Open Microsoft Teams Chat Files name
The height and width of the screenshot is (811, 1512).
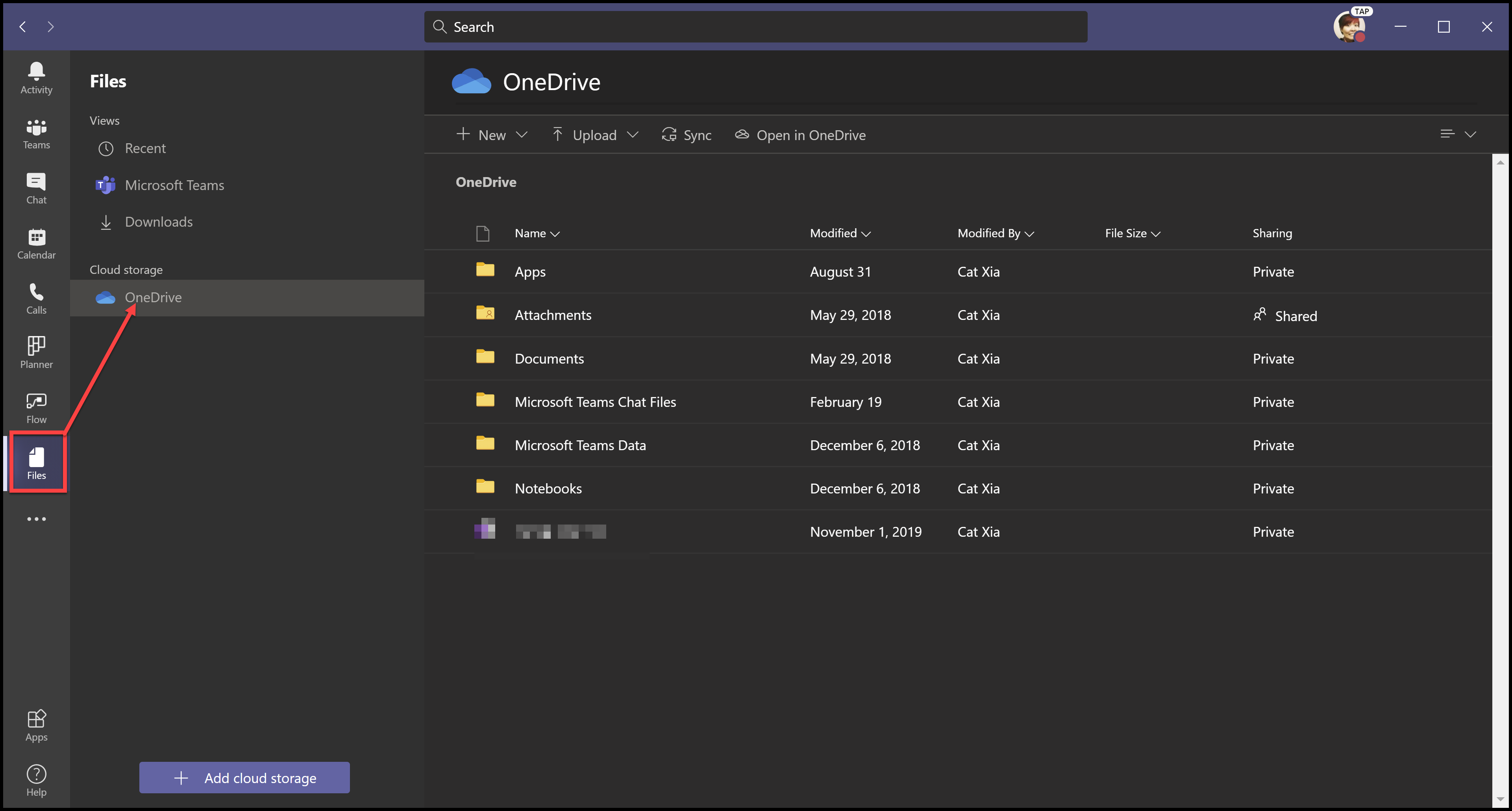[595, 402]
